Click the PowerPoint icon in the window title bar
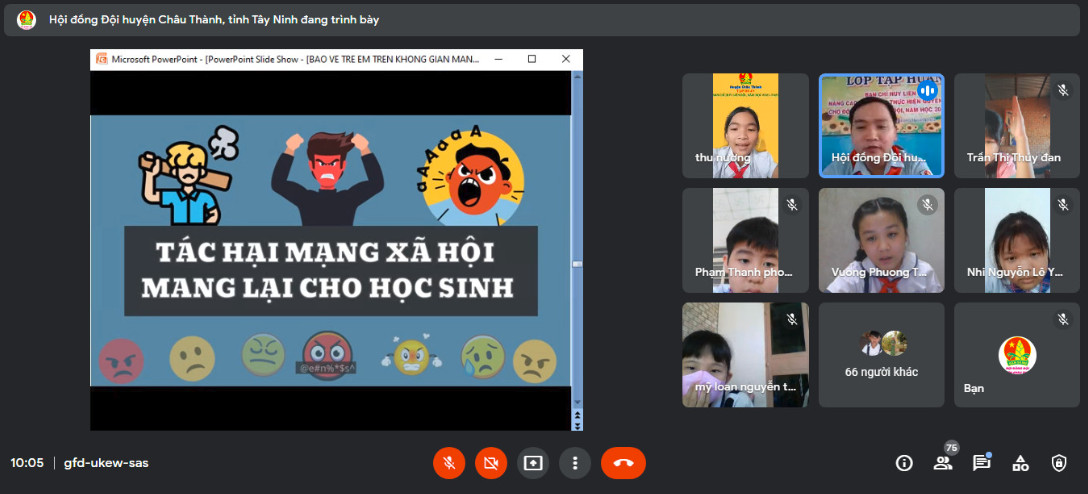Viewport: 1088px width, 494px height. coord(100,59)
